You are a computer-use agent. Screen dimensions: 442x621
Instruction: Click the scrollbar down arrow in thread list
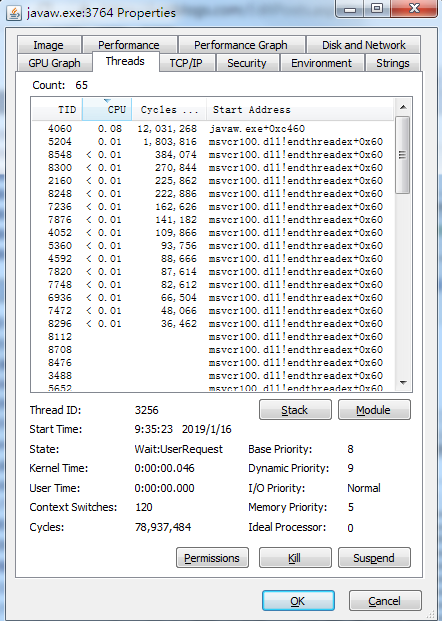coord(403,383)
